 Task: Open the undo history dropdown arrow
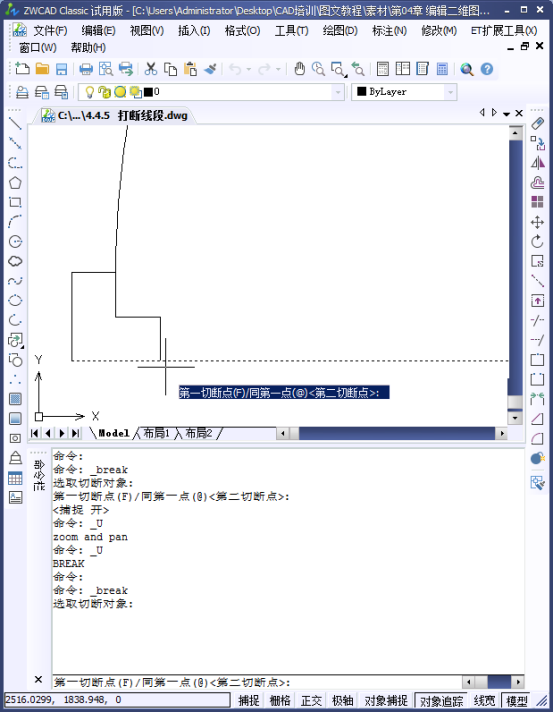[x=249, y=69]
